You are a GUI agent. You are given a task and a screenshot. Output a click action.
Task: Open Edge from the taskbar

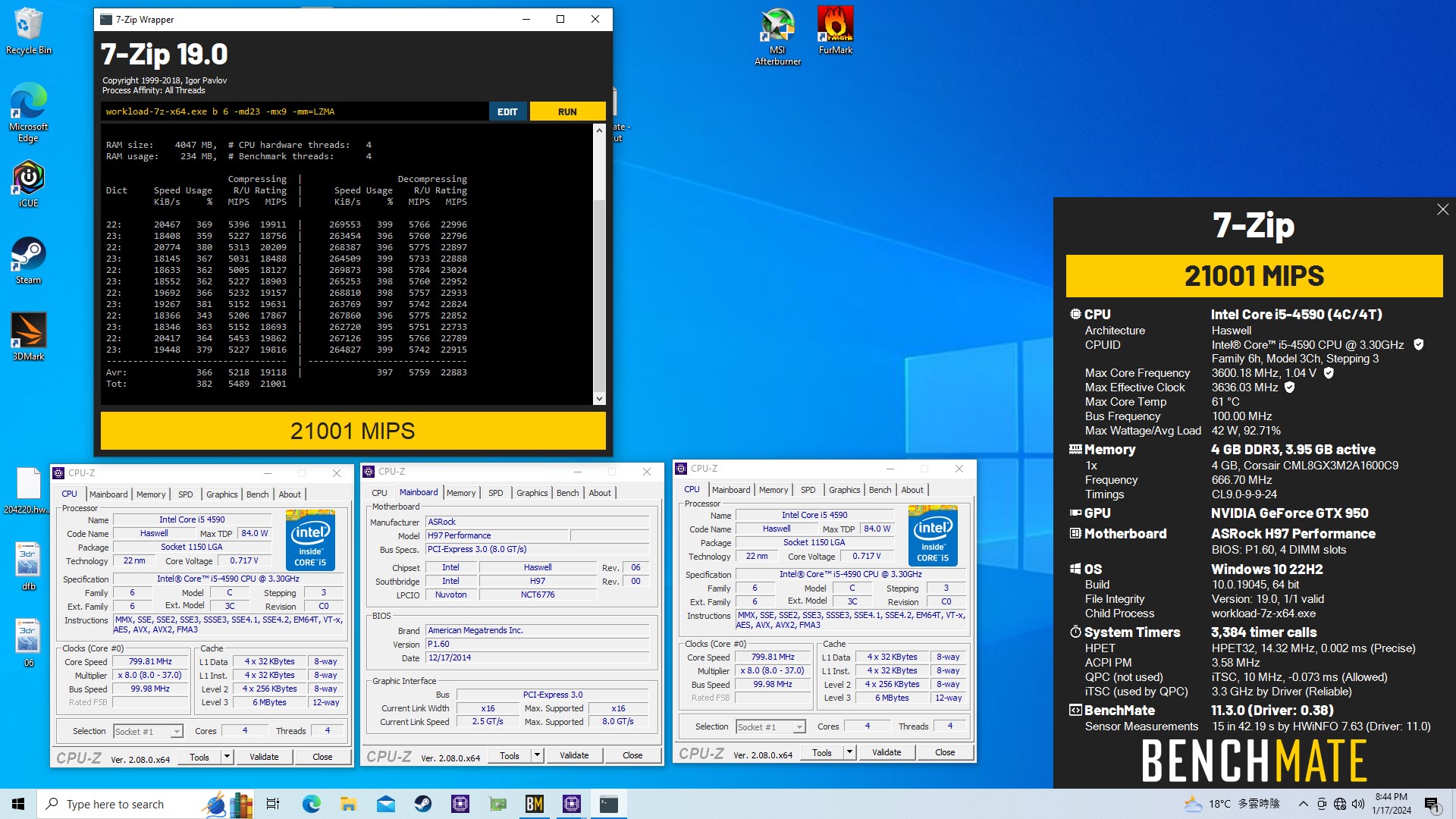coord(311,804)
